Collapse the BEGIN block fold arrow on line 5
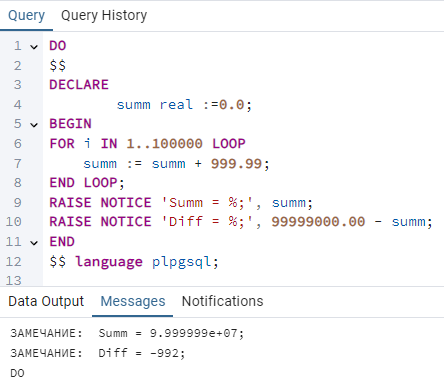 pos(34,125)
